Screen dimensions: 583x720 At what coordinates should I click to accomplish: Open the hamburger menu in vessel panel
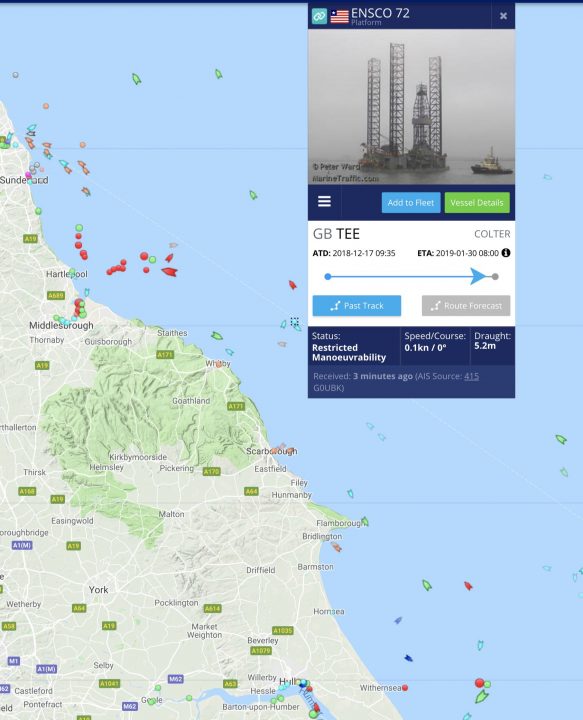tap(324, 202)
